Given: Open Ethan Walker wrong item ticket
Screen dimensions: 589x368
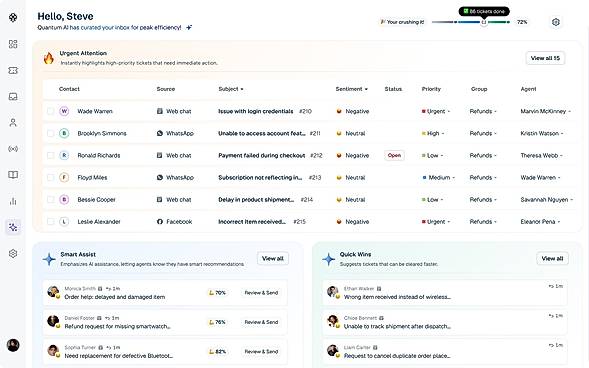Looking at the screenshot, I should 445,293.
